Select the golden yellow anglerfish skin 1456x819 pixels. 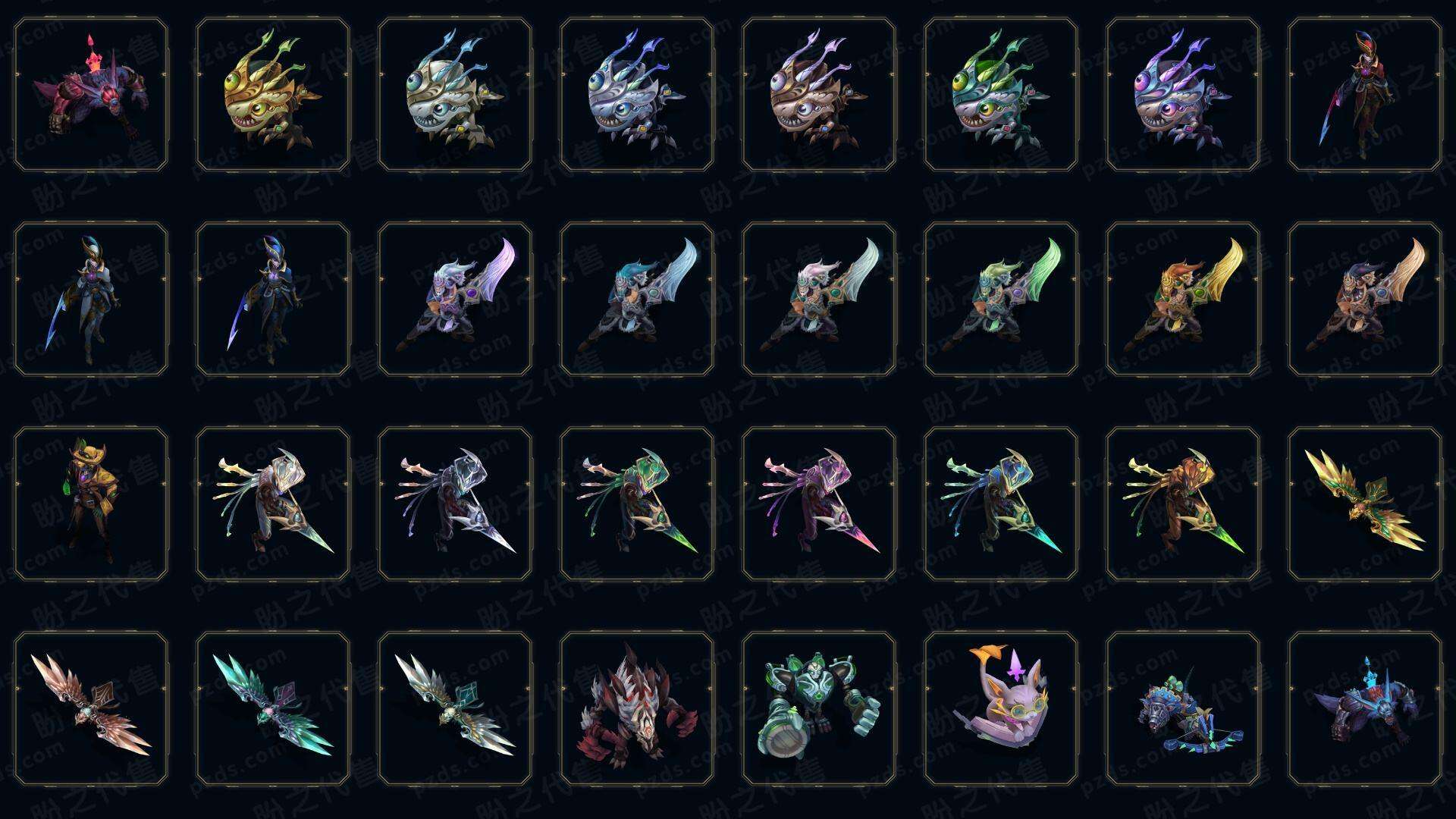[x=273, y=94]
